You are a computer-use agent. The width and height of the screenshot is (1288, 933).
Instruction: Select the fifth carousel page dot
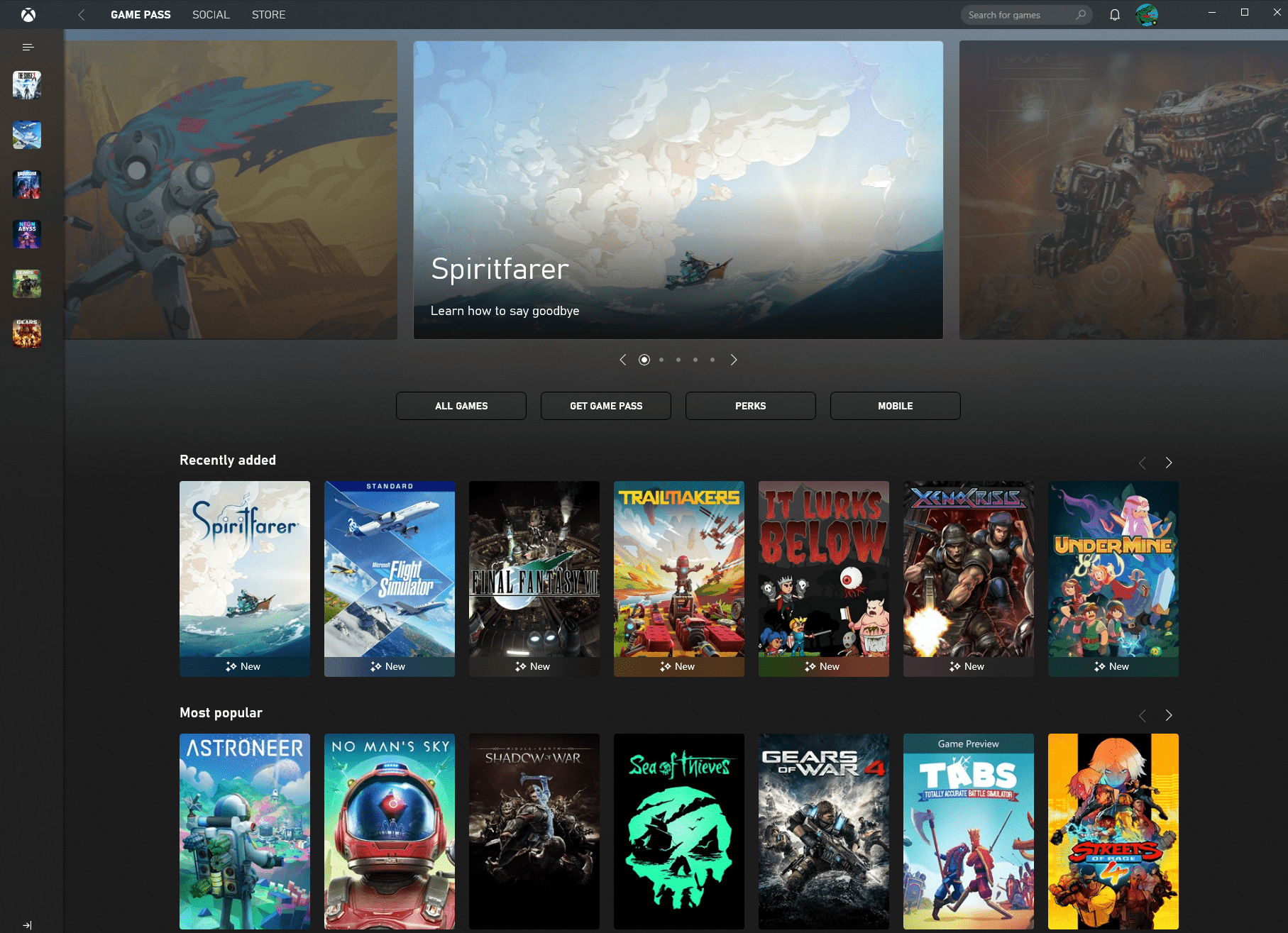(x=712, y=360)
